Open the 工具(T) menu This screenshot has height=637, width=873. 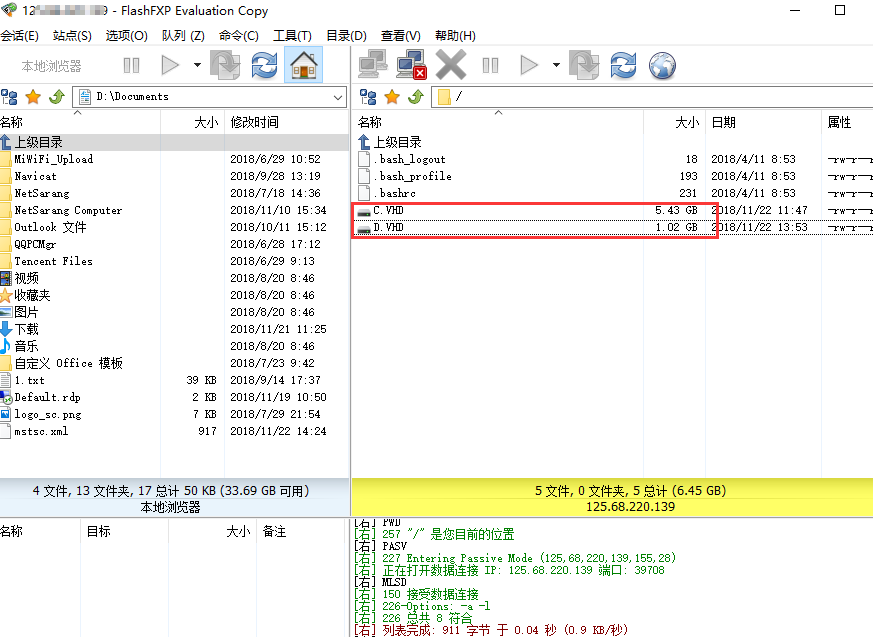click(x=292, y=36)
